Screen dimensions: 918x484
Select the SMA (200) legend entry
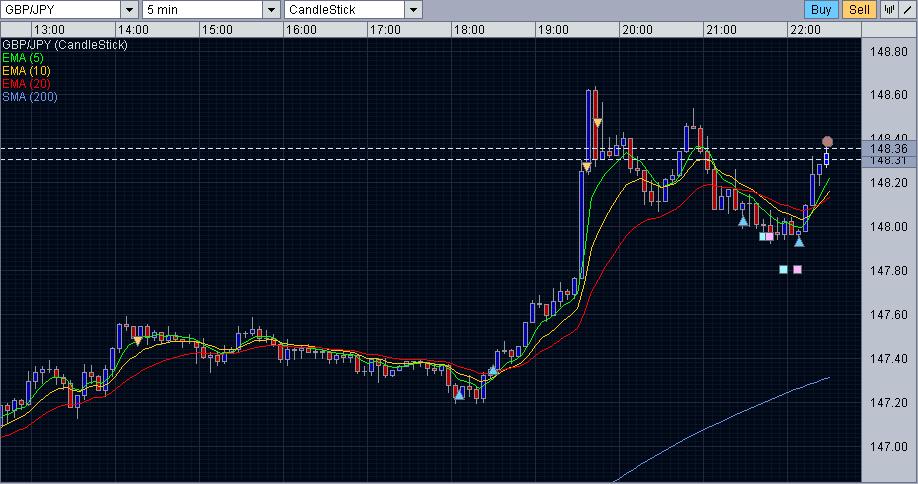pyautogui.click(x=30, y=97)
